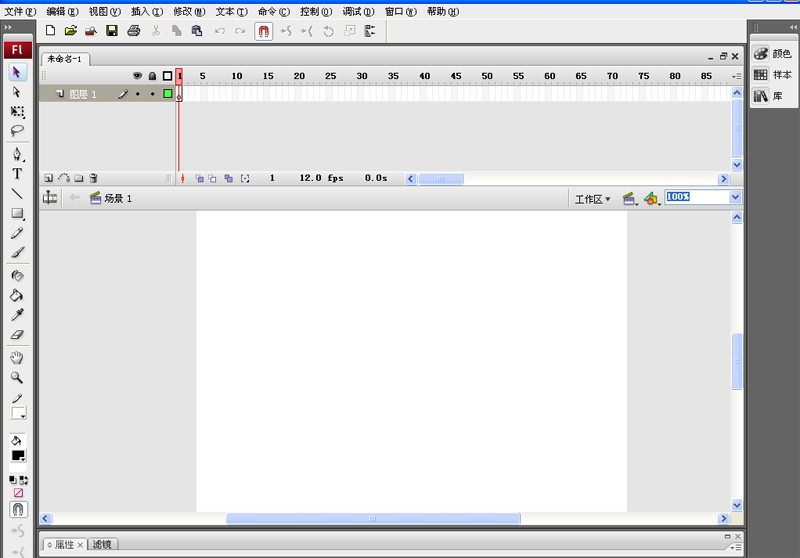This screenshot has width=800, height=558.
Task: Toggle lock all layers padlock icon
Action: [x=152, y=76]
